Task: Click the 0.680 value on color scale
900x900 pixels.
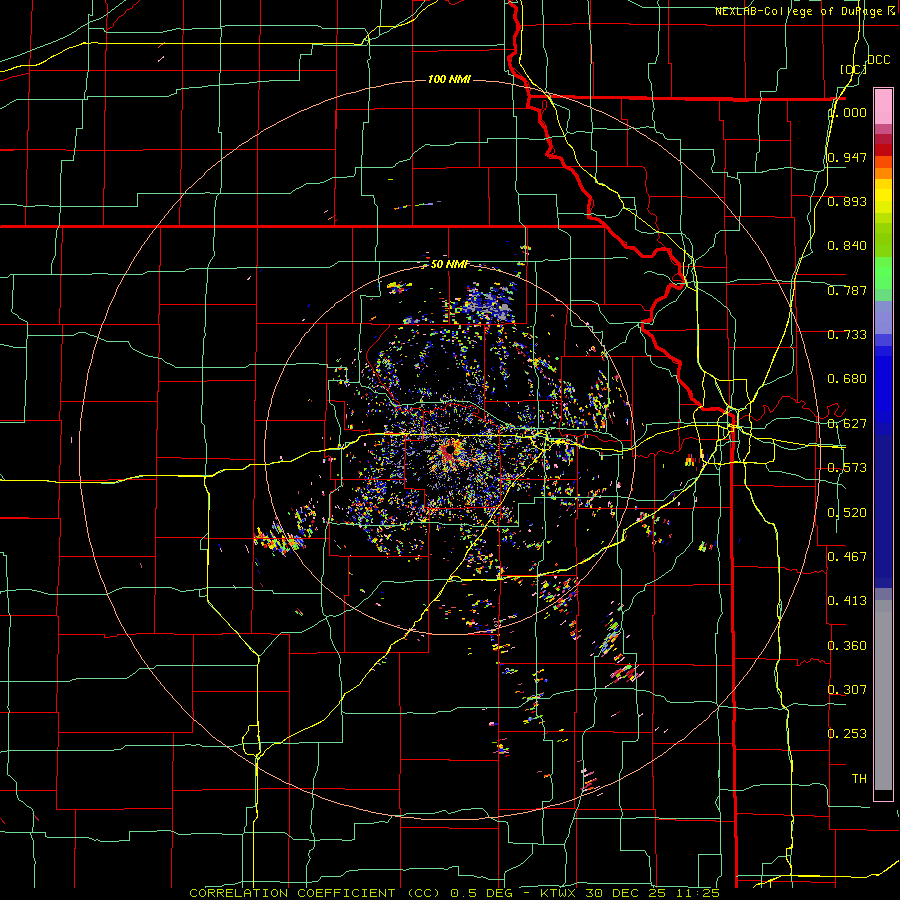Action: (847, 379)
